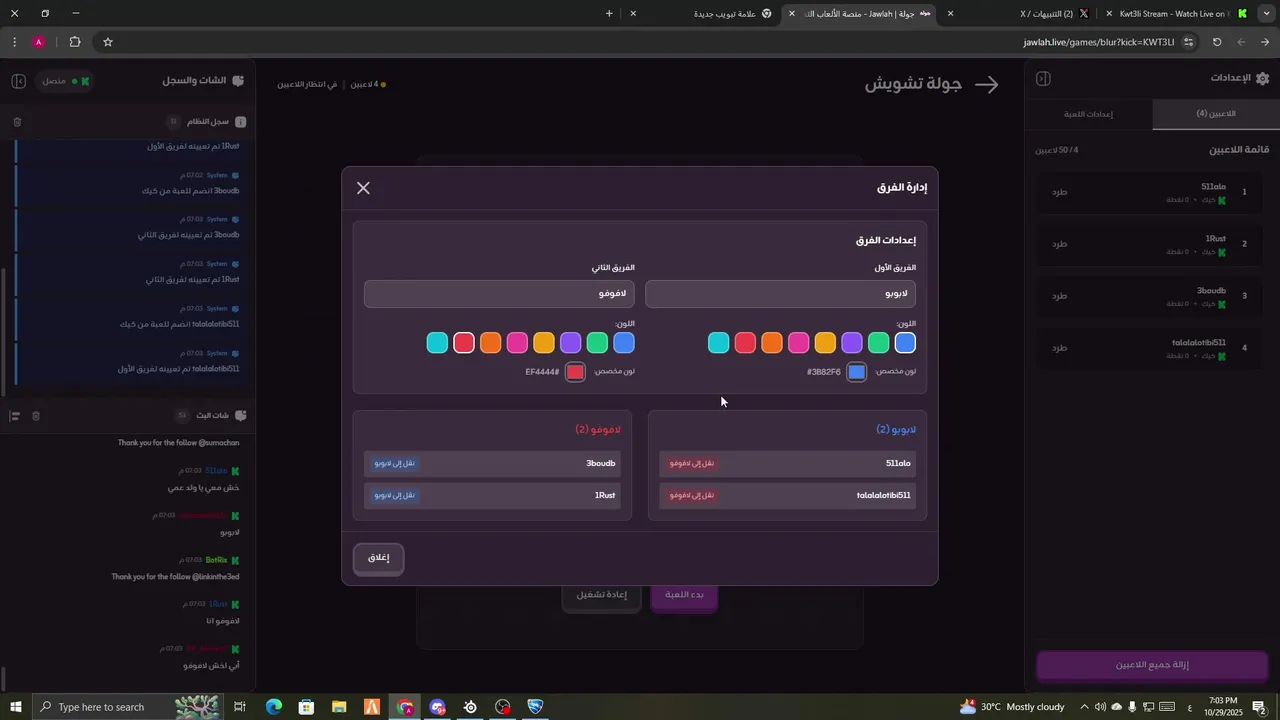The width and height of the screenshot is (1280, 720).
Task: Kick player talalalotibi511 with طرد
Action: [1060, 348]
